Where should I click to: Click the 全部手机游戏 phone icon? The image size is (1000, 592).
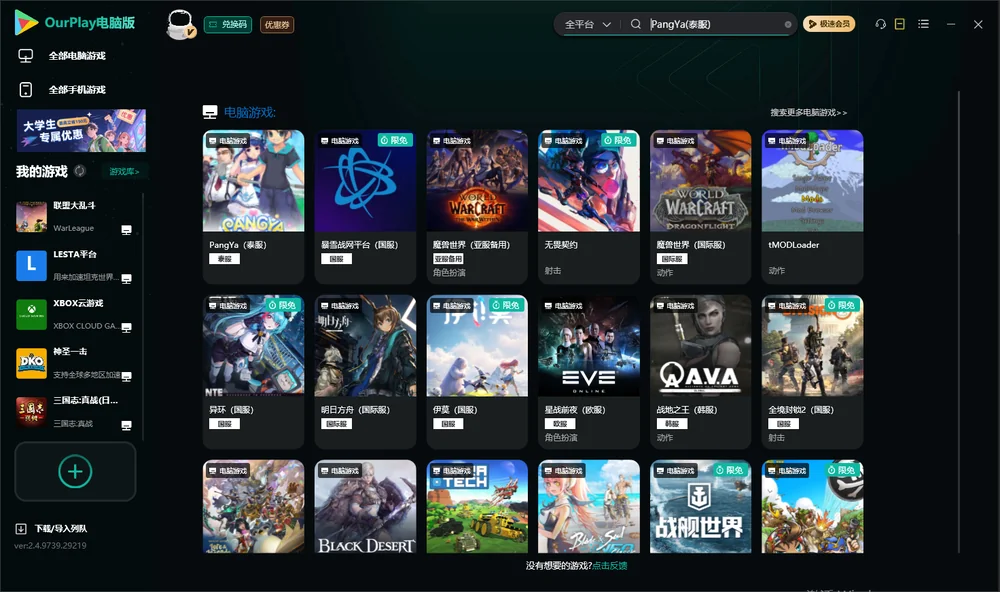[26, 89]
